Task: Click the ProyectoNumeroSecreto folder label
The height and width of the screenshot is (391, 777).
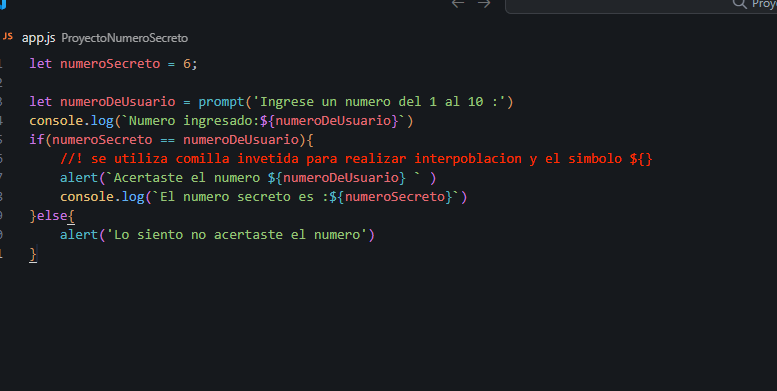Action: click(124, 38)
